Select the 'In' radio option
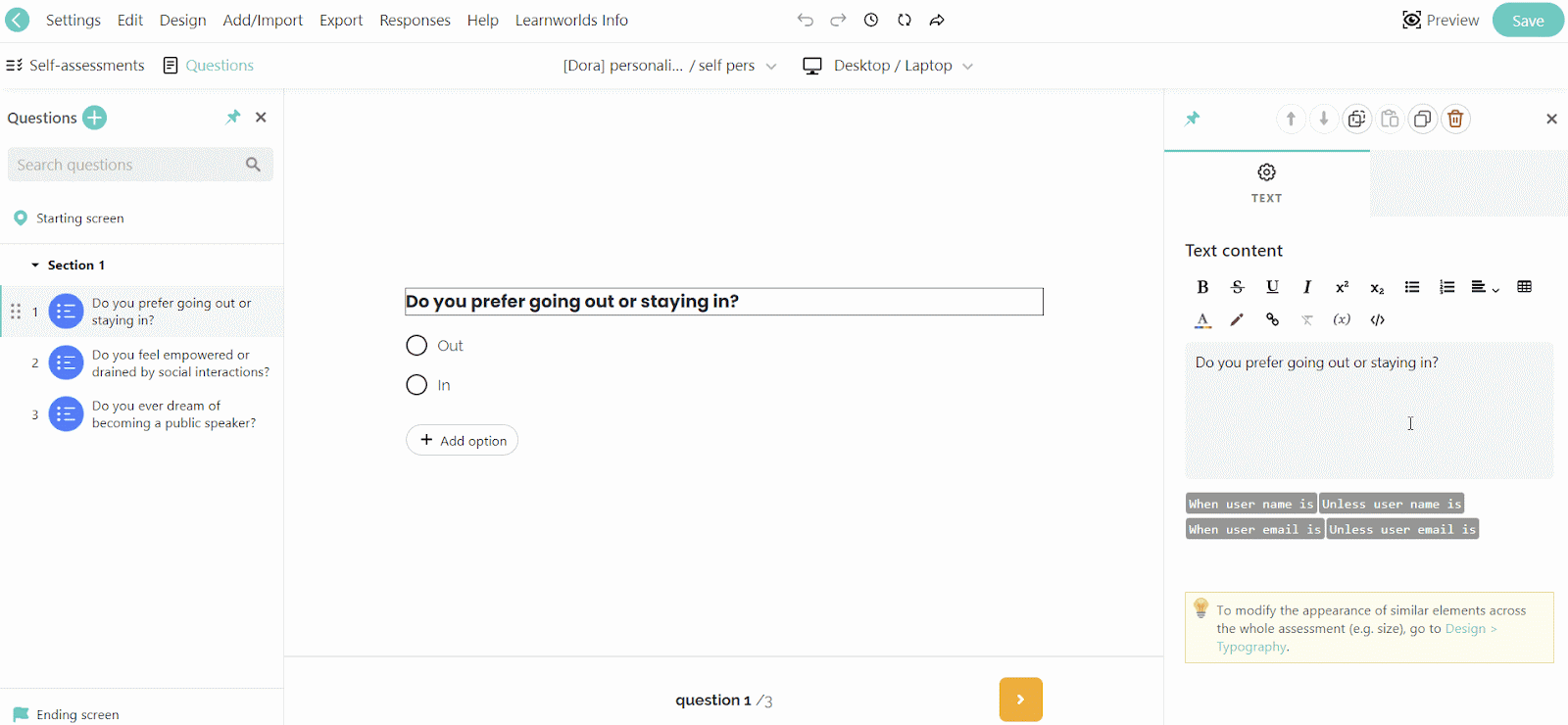Viewport: 1568px width, 725px height. coord(416,385)
